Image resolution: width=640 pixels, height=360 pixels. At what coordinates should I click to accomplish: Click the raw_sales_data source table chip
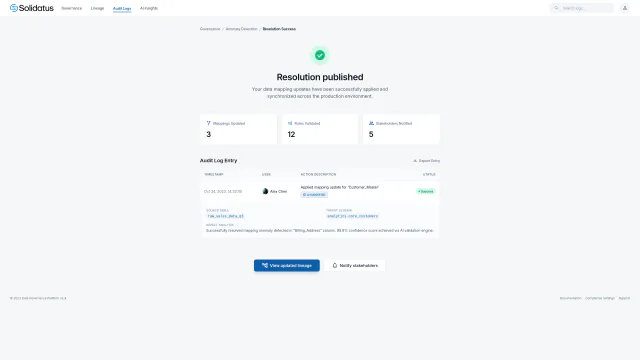[225, 216]
